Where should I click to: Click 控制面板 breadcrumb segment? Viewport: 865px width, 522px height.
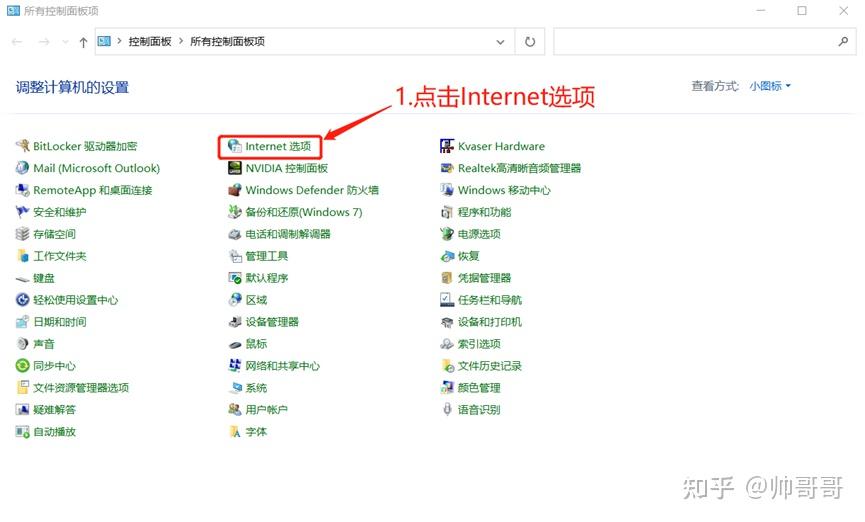[x=150, y=41]
